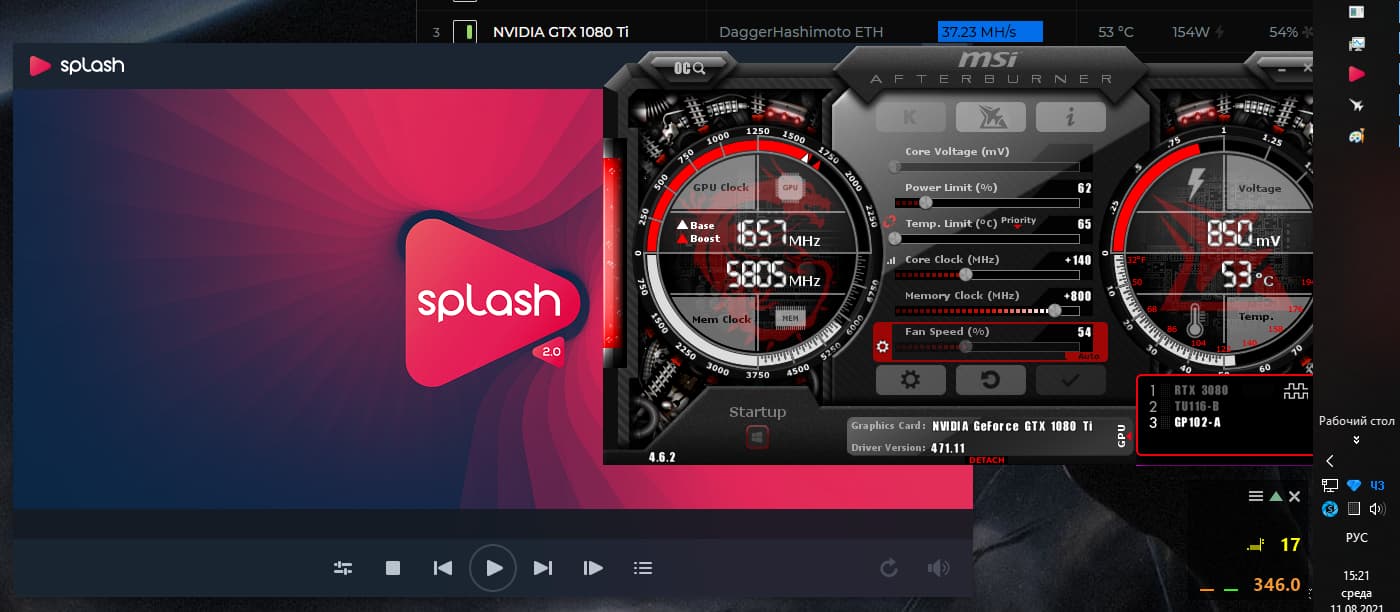Click the Splash logo in the title bar
Screen dimensions: 1400x612
click(x=77, y=66)
